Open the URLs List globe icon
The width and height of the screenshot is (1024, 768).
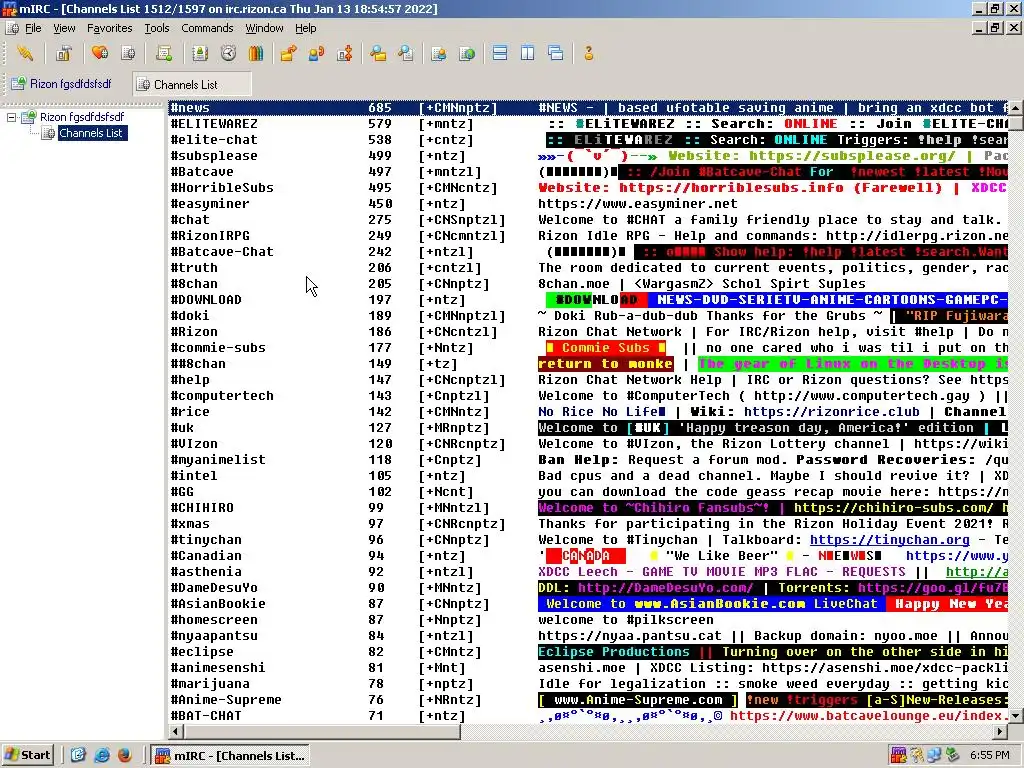point(466,53)
